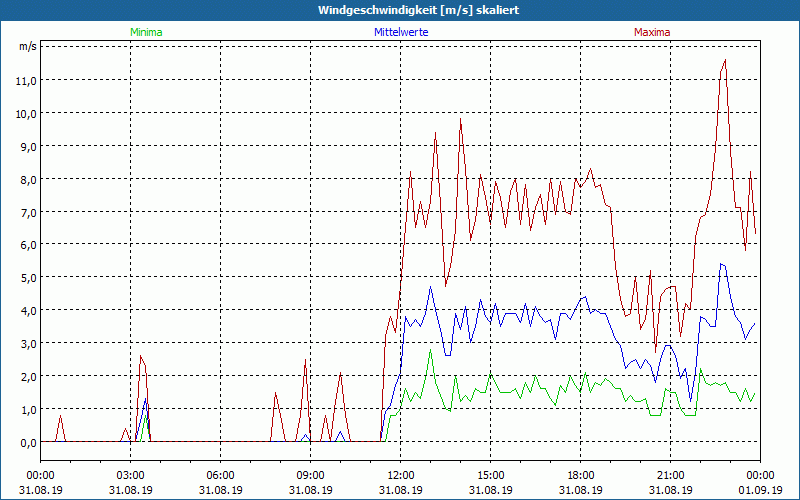Screen dimensions: 800x500
Task: Click the 21:00 time axis label
Action: click(670, 476)
